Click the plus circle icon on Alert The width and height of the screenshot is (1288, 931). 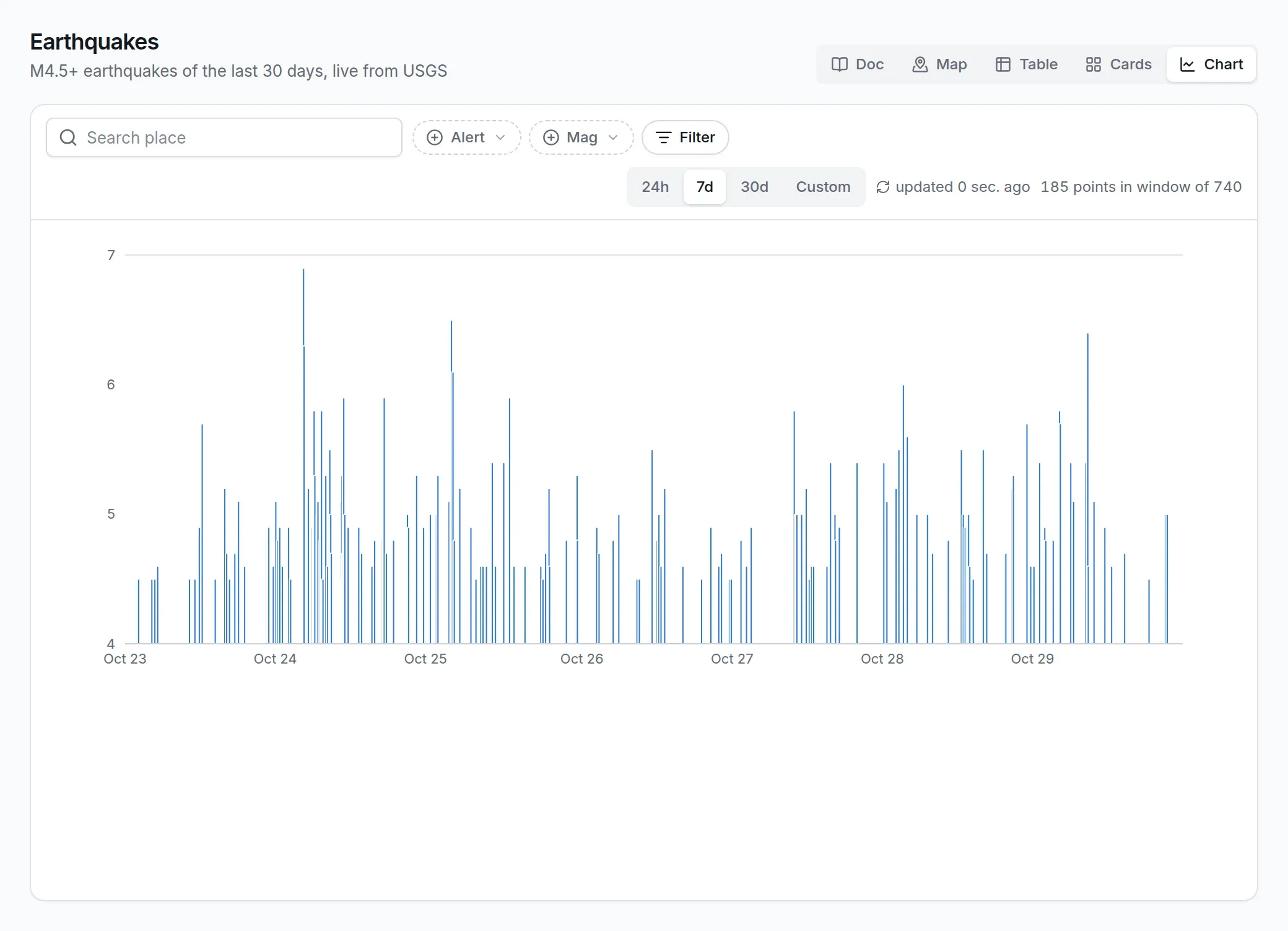click(x=435, y=137)
